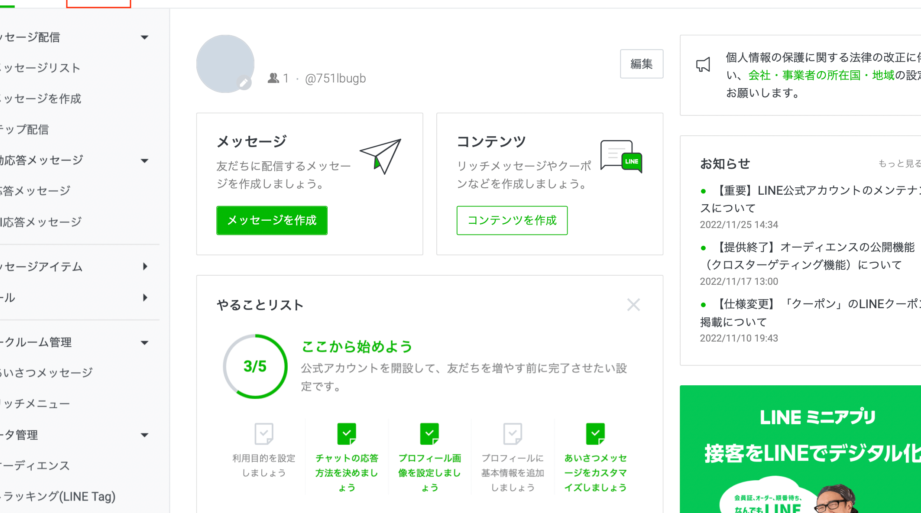Screen dimensions: 921x513
Task: Open トラッキング(LINE Tag) in the sidebar
Action: (58, 497)
